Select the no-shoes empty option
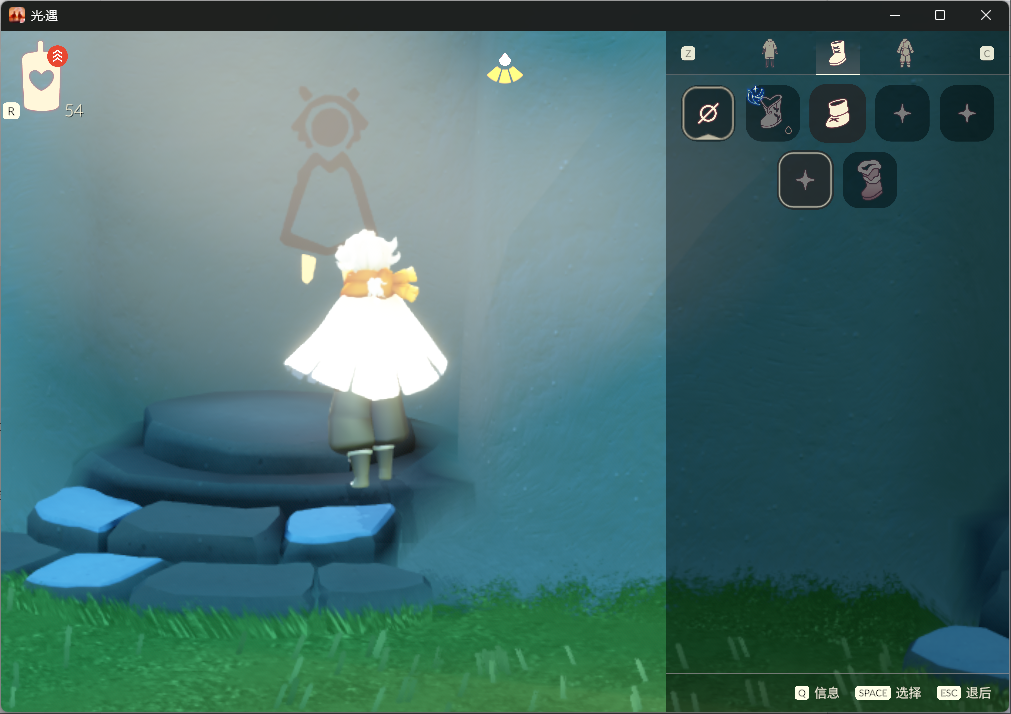Screen dimensions: 1011x714 pyautogui.click(x=708, y=114)
